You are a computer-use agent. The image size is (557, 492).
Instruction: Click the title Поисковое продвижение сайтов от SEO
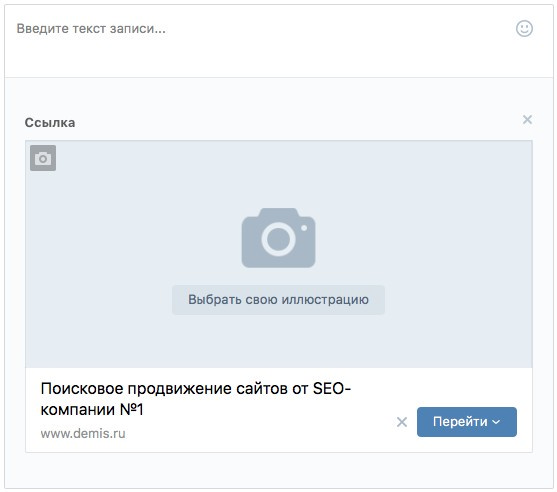point(196,389)
